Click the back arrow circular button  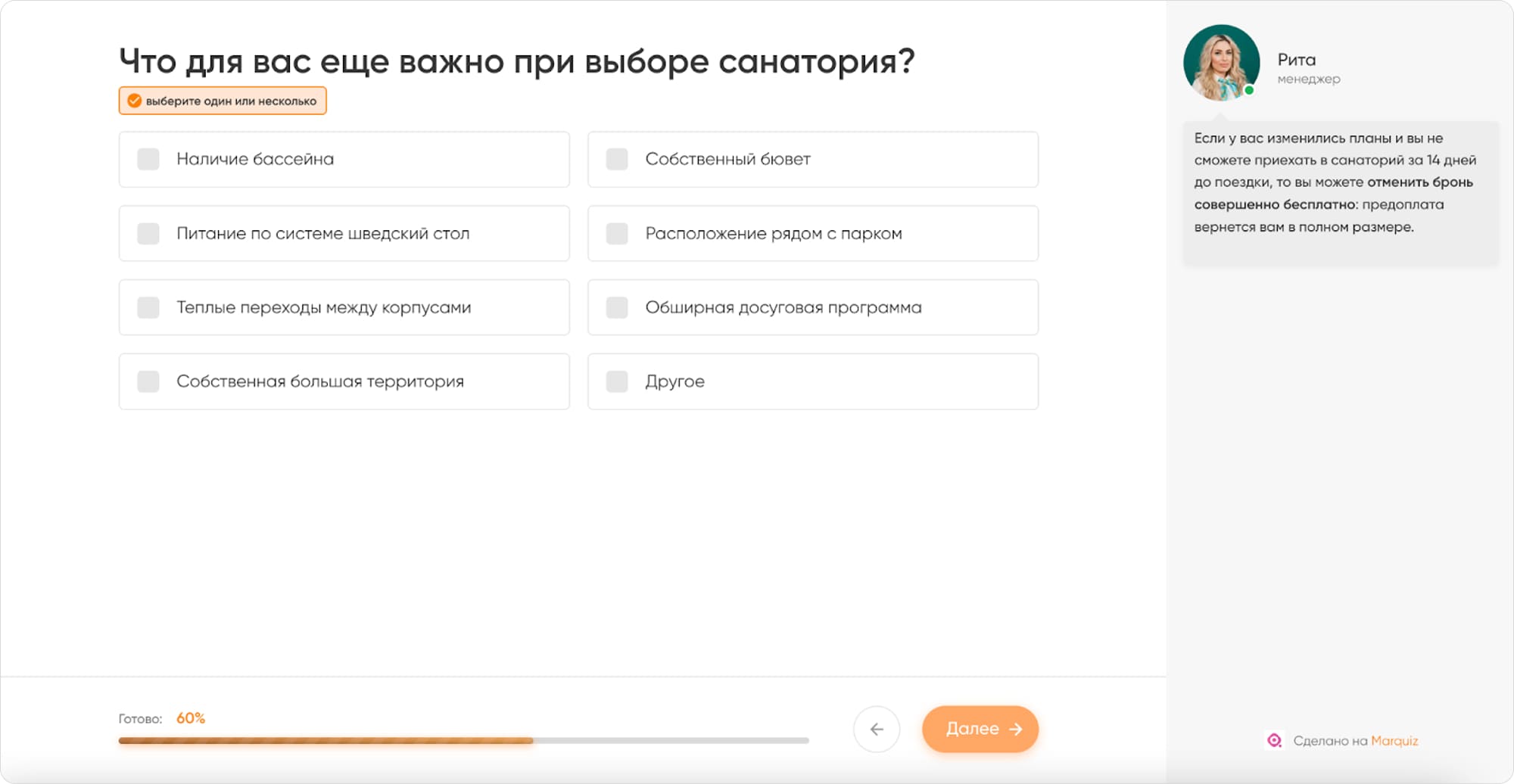(x=877, y=729)
